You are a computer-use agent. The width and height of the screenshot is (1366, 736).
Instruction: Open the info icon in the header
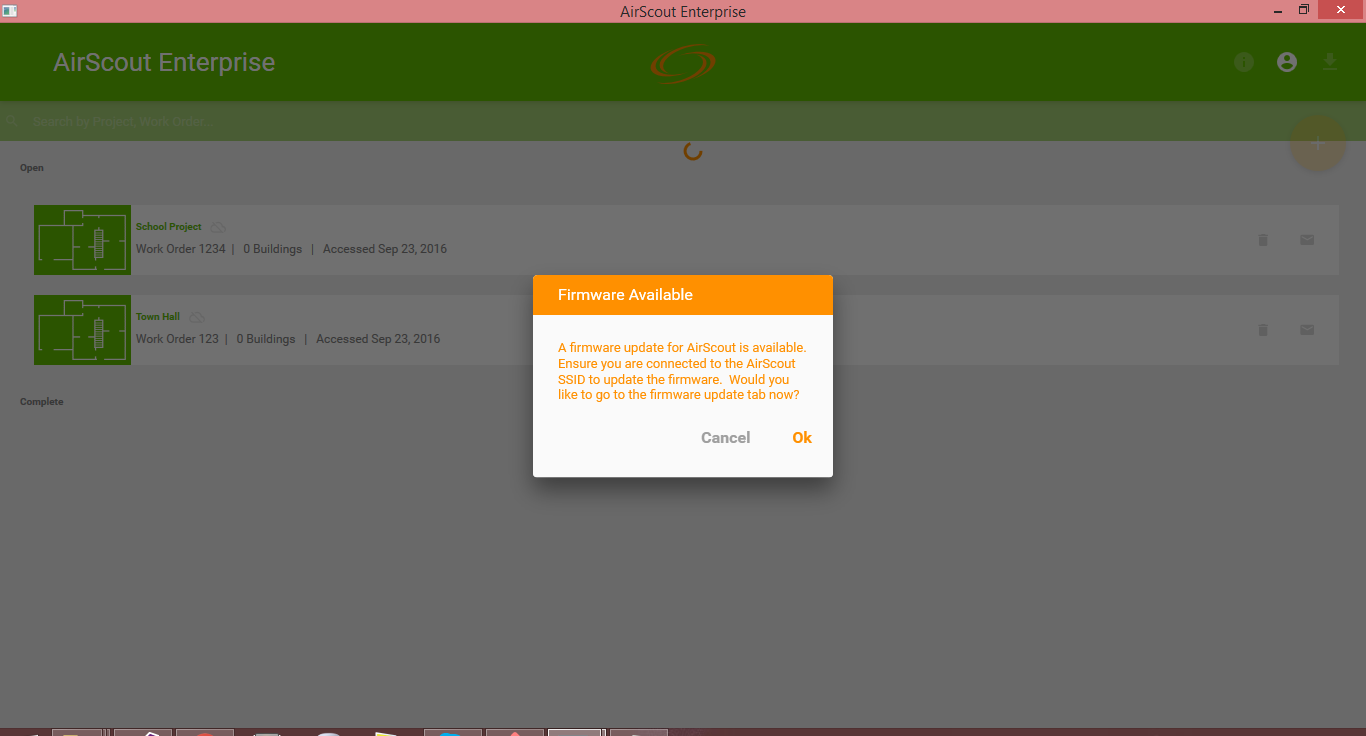(x=1244, y=62)
